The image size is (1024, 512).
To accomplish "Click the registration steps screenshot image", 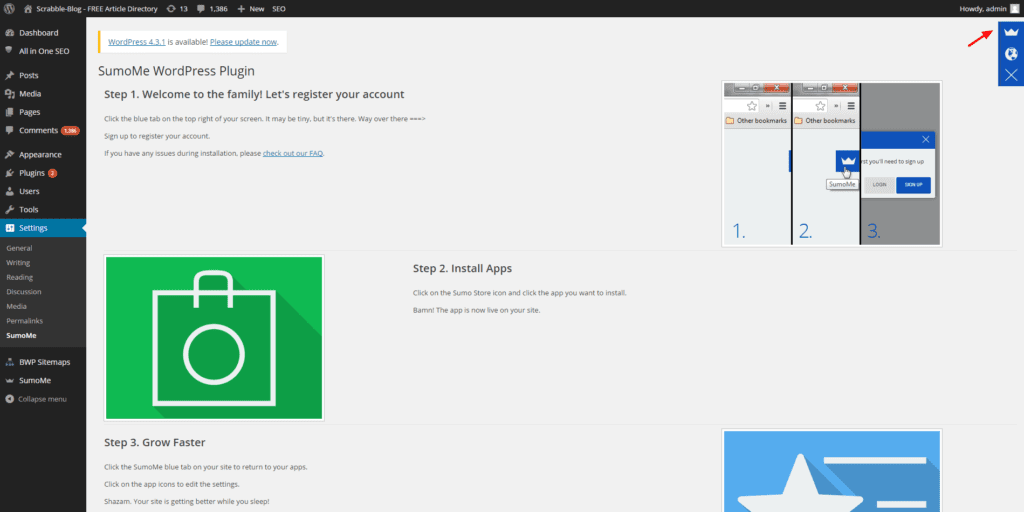I will 831,164.
